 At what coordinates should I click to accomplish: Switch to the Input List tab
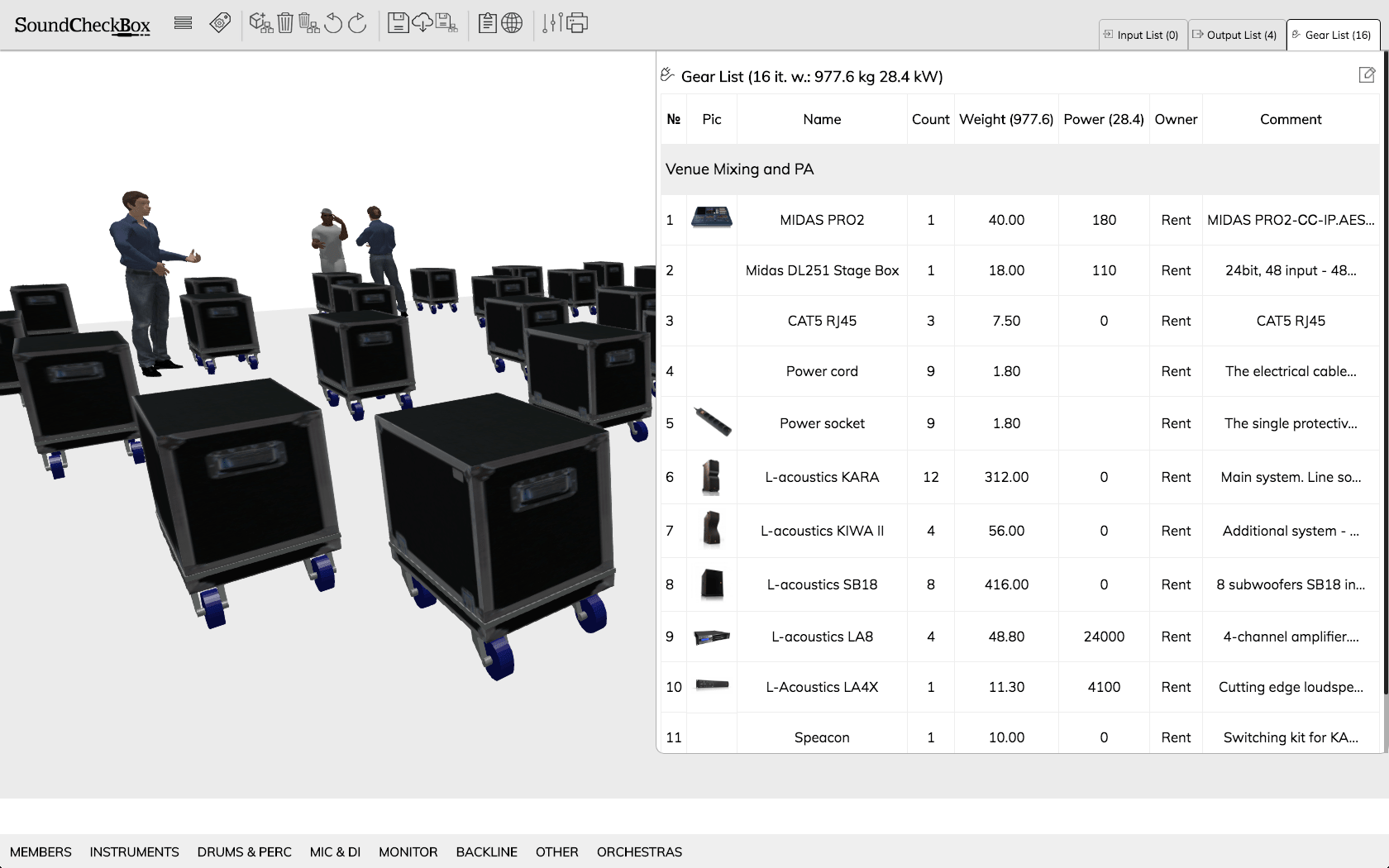pos(1143,35)
